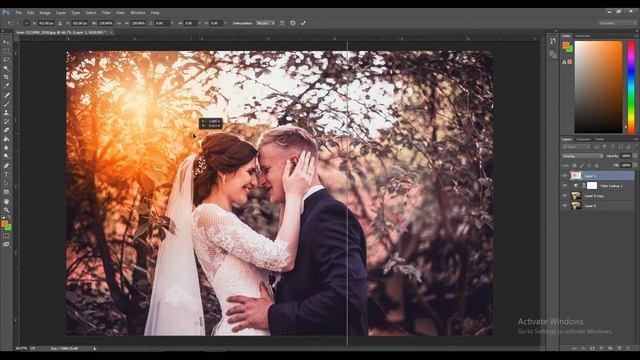The width and height of the screenshot is (640, 360).
Task: Cancel the transform in options bar
Action: pyautogui.click(x=293, y=23)
